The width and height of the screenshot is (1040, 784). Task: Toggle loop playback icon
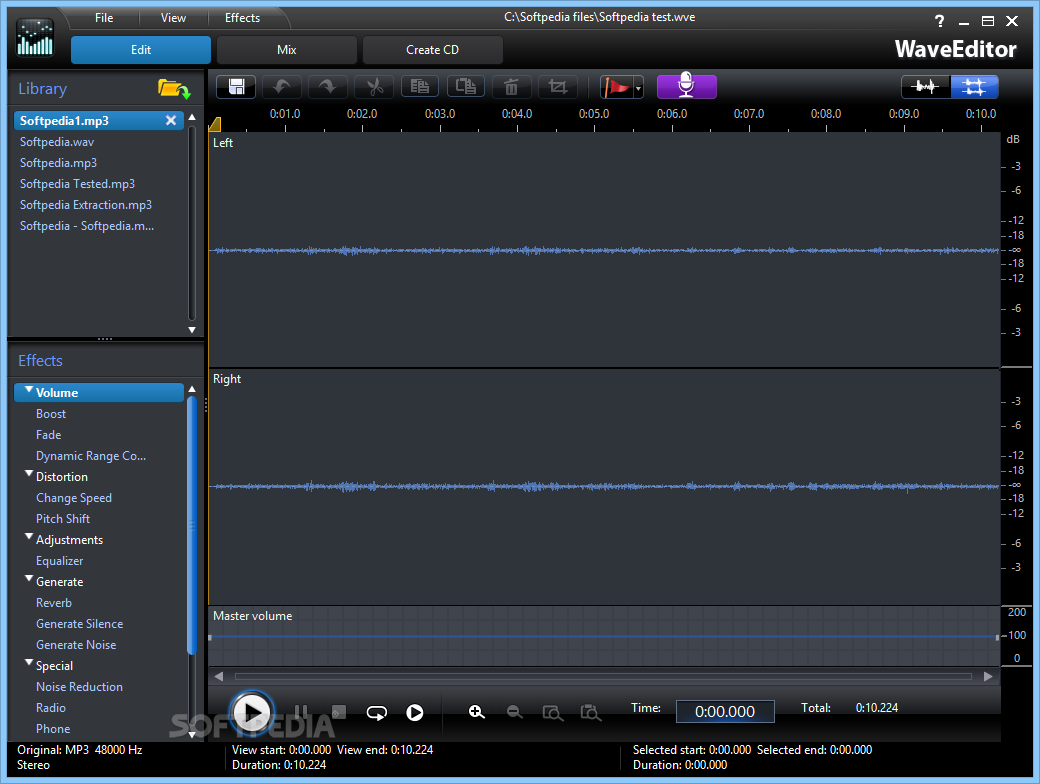coord(377,713)
